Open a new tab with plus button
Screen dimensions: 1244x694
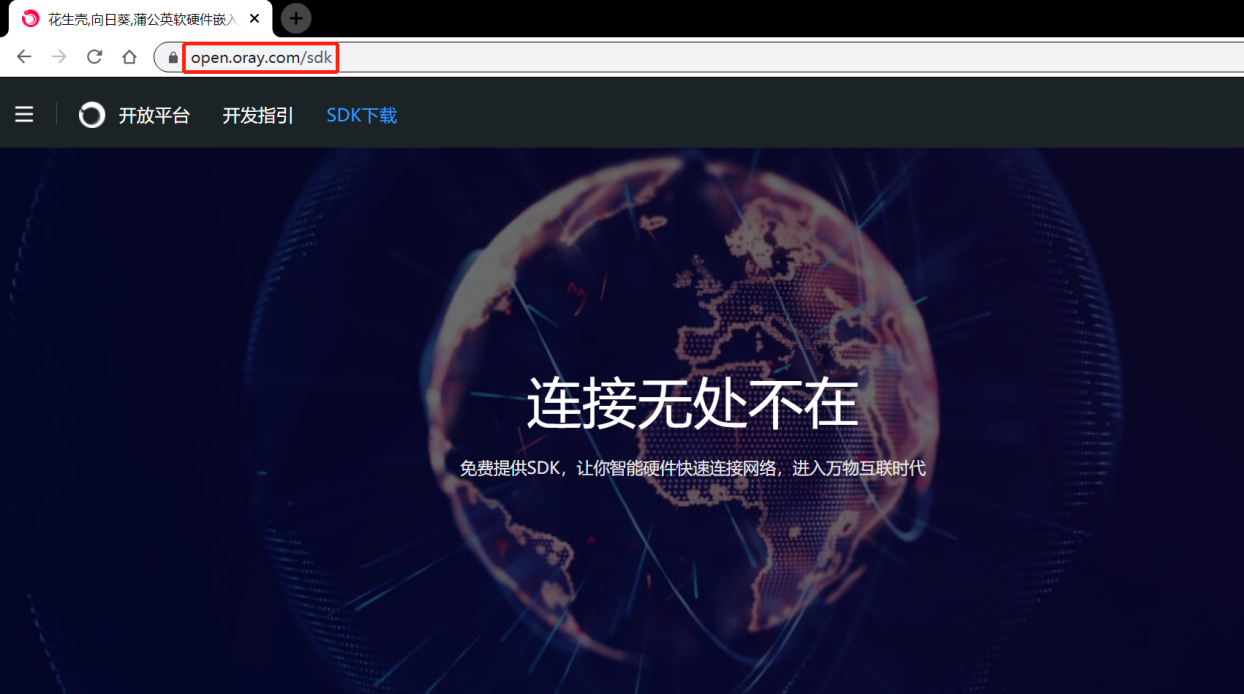(296, 18)
